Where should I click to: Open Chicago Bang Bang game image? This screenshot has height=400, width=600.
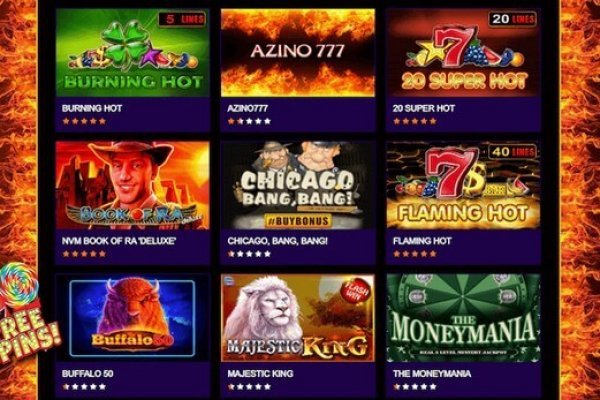coord(298,185)
